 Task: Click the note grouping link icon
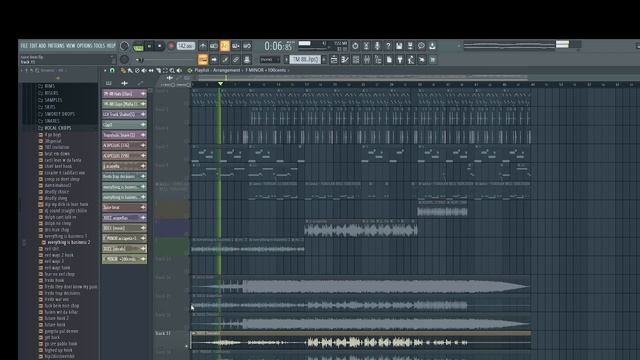(x=236, y=60)
